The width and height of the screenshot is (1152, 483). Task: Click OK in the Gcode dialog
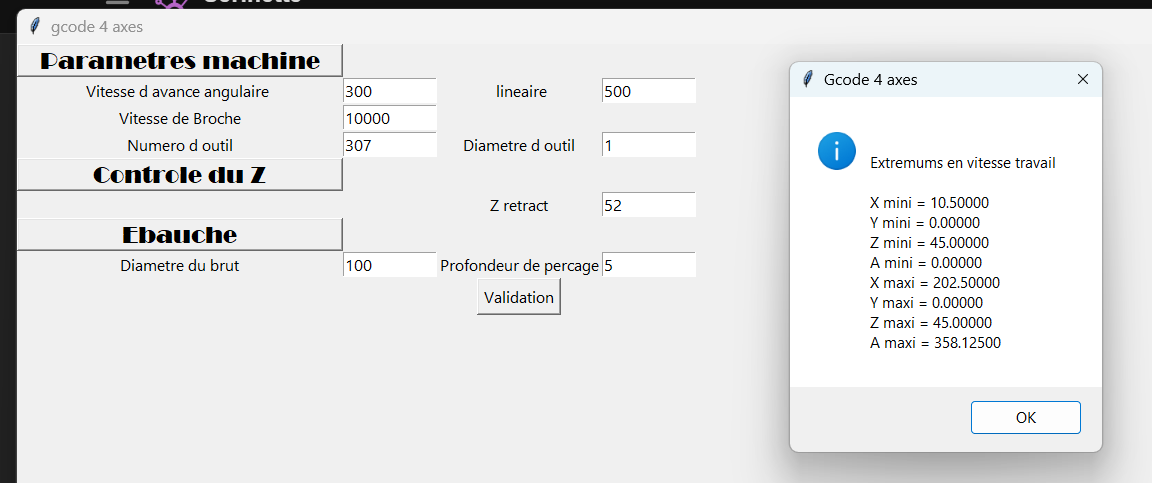click(1025, 418)
